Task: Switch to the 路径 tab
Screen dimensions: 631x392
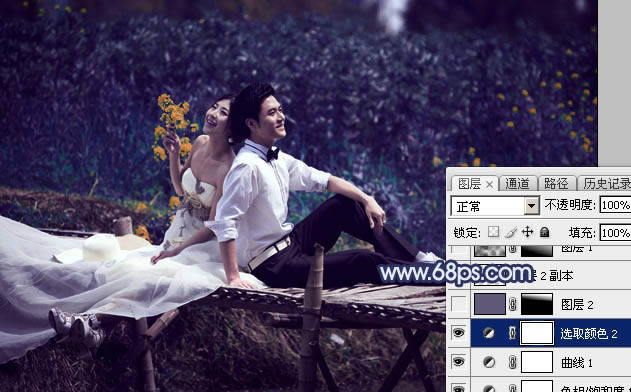Action: [556, 184]
